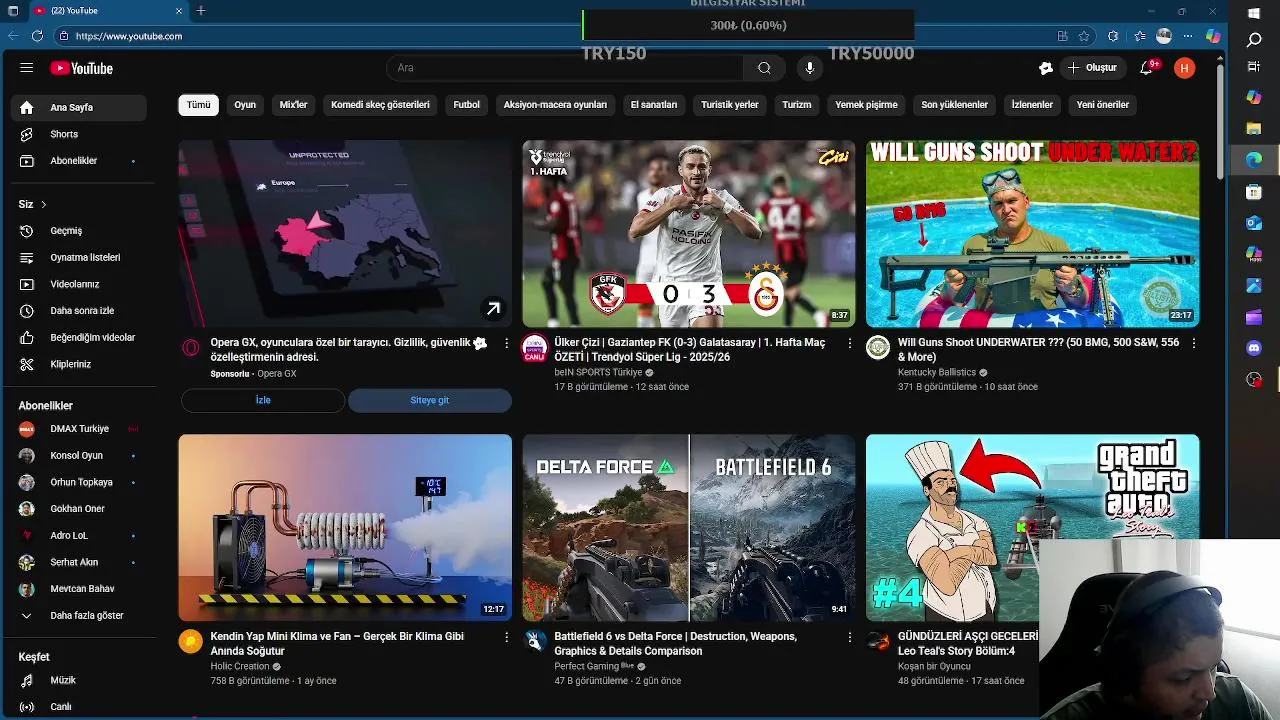The image size is (1280, 720).
Task: Bookmark page with the star icon
Action: 1084,36
